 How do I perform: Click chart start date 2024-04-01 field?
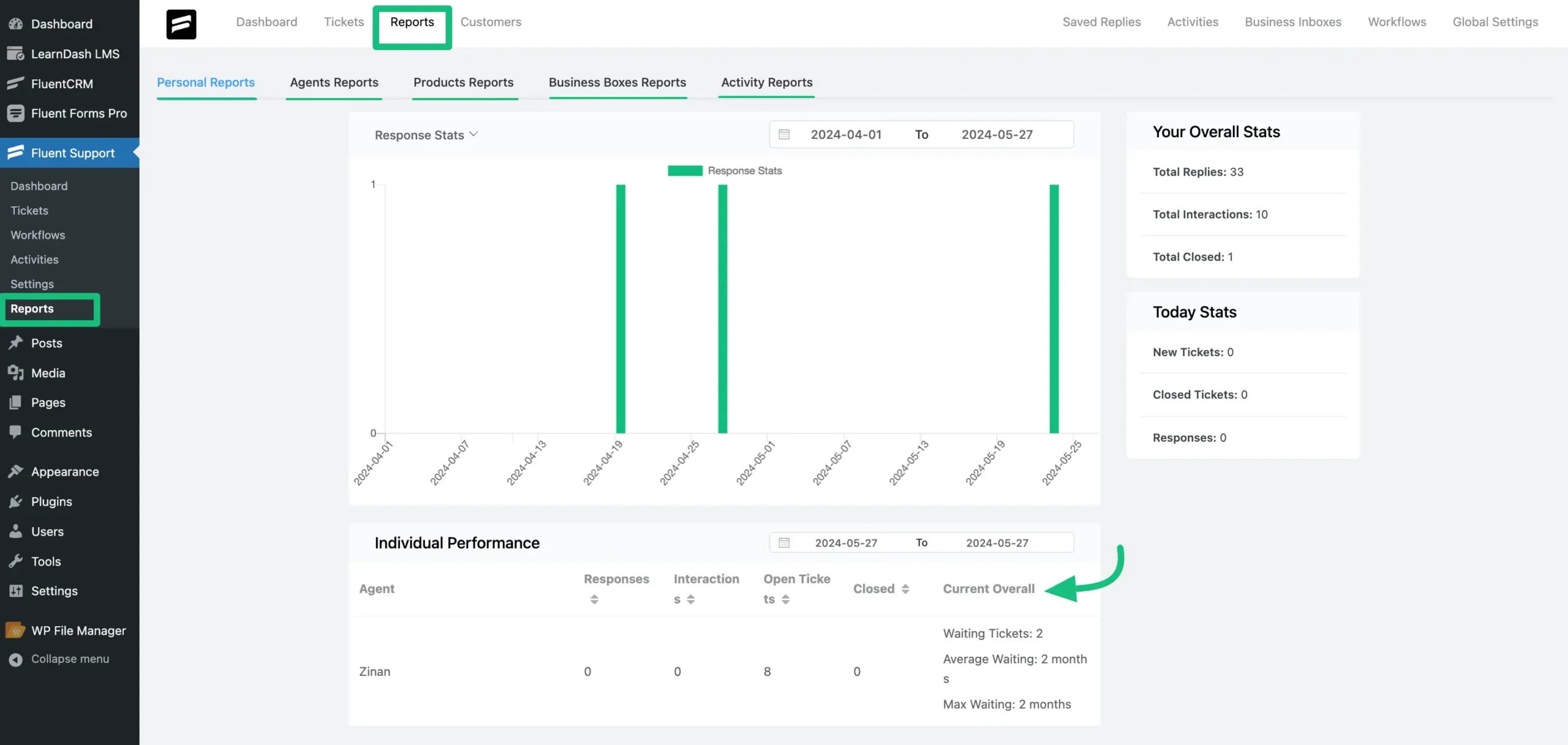[x=846, y=135]
